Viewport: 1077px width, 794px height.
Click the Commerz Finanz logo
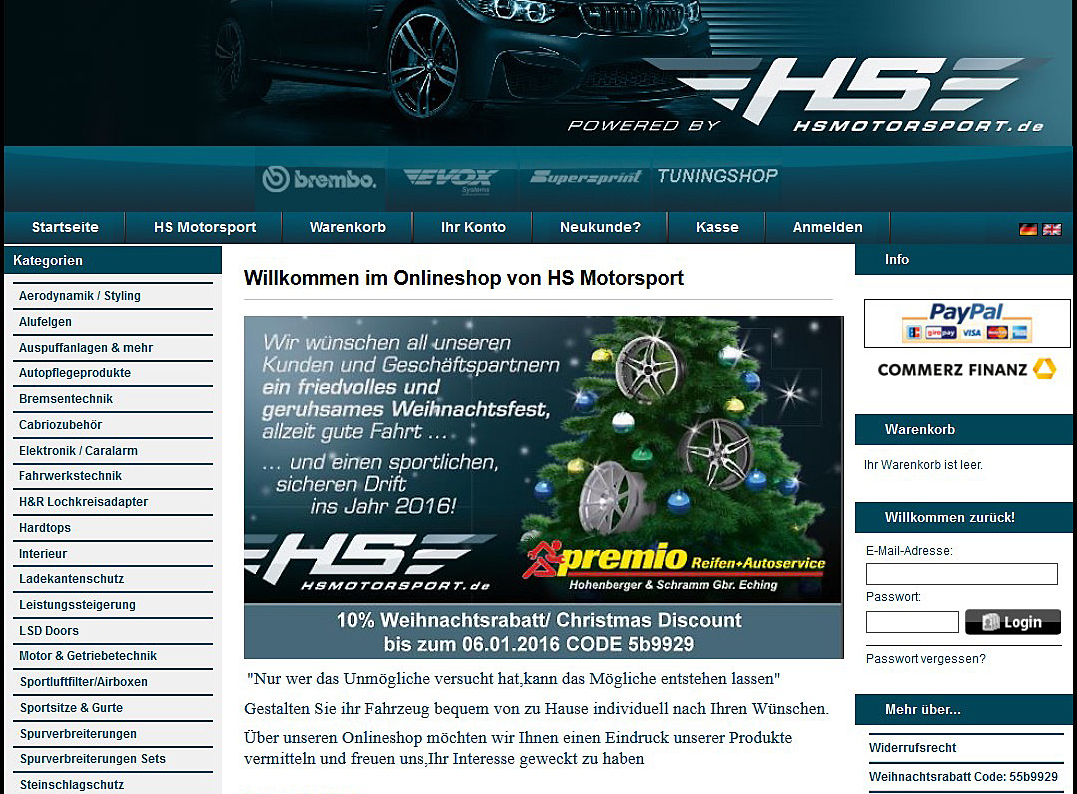966,369
